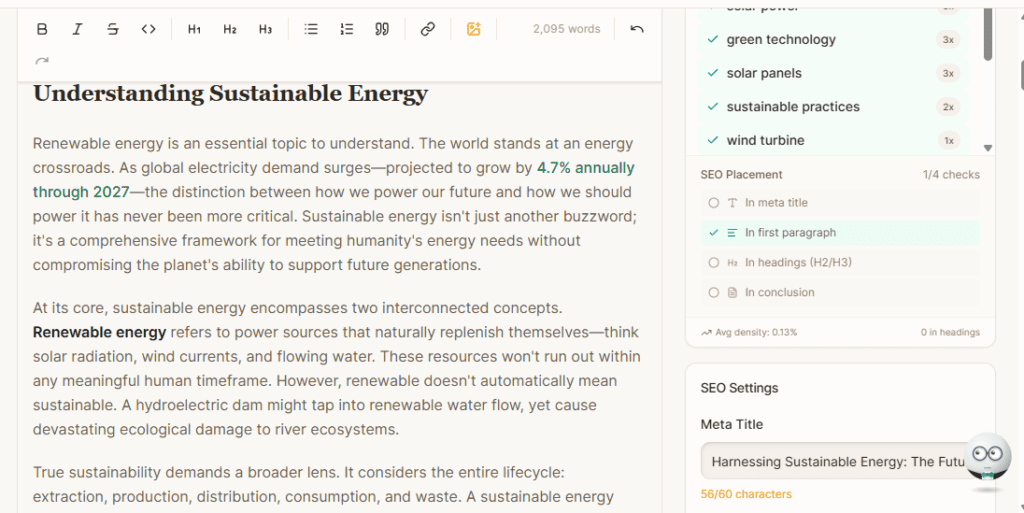Redo the last undone edit

(42, 62)
